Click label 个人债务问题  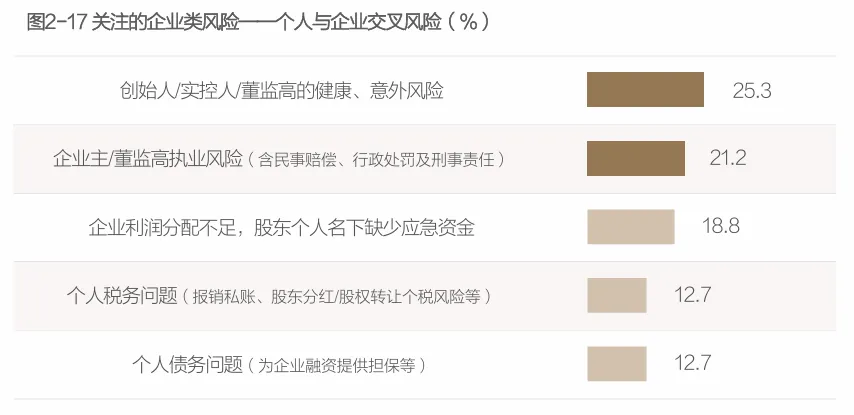[x=187, y=364]
